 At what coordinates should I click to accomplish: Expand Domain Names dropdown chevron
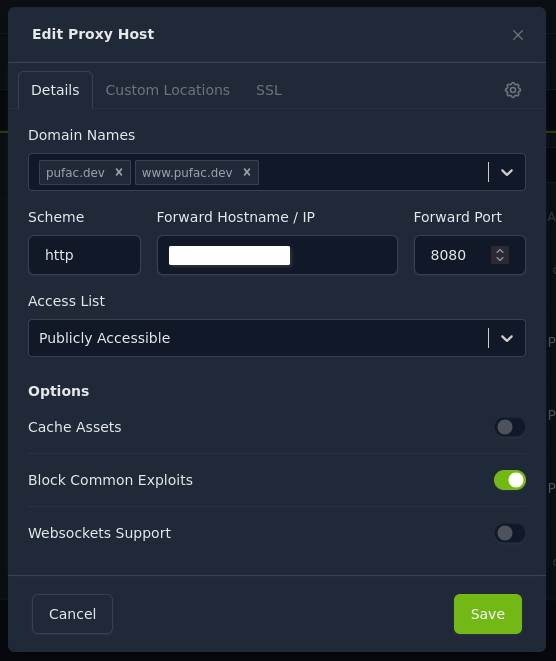click(507, 172)
